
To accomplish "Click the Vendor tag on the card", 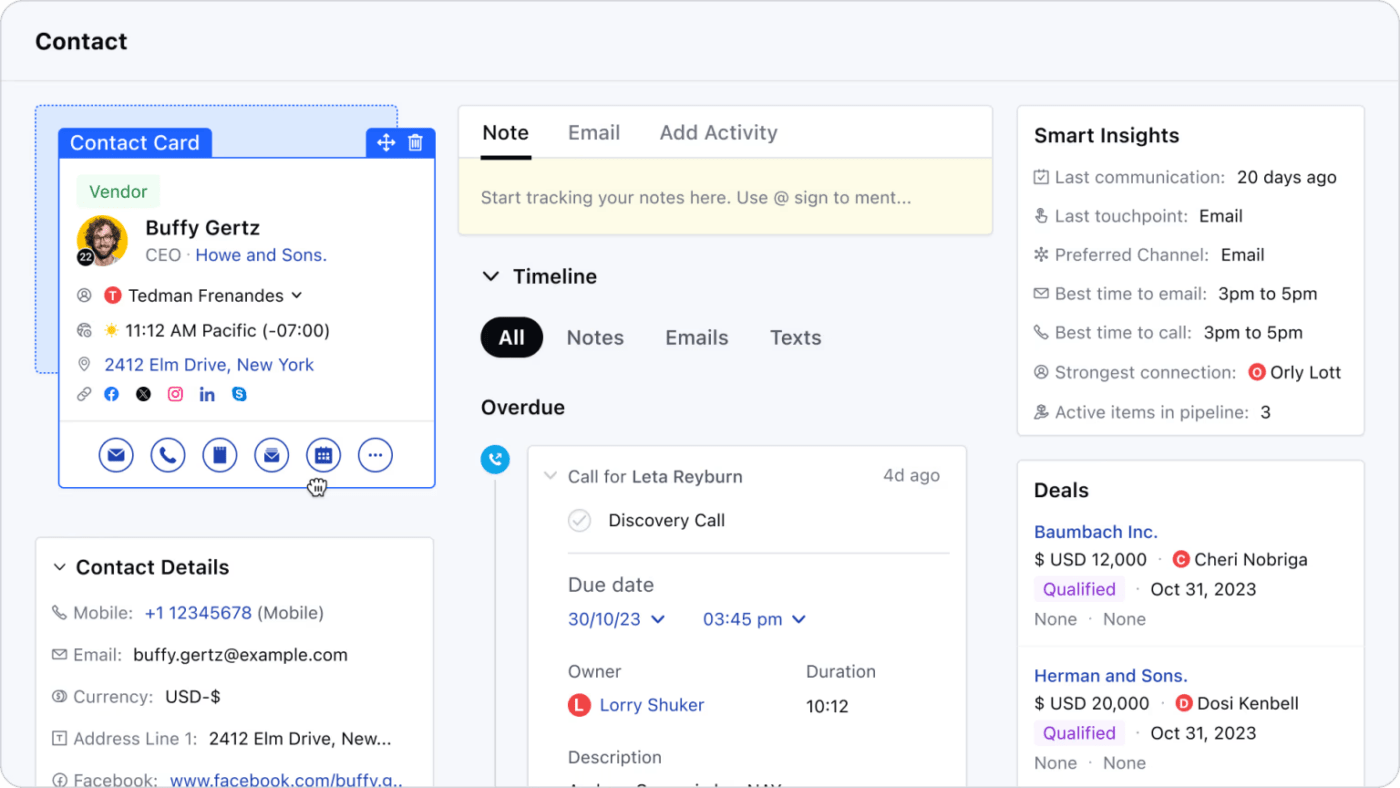I will click(x=118, y=192).
